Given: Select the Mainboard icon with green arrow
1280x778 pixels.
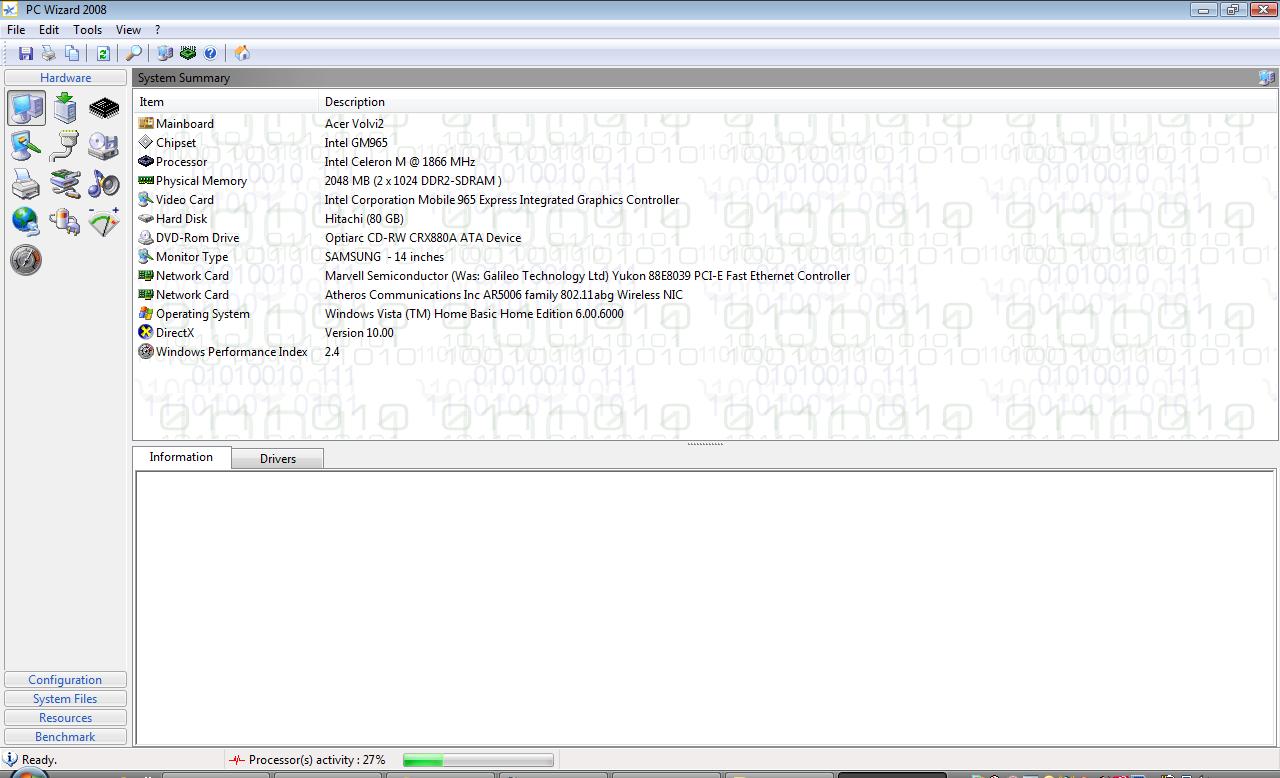Looking at the screenshot, I should click(x=65, y=108).
